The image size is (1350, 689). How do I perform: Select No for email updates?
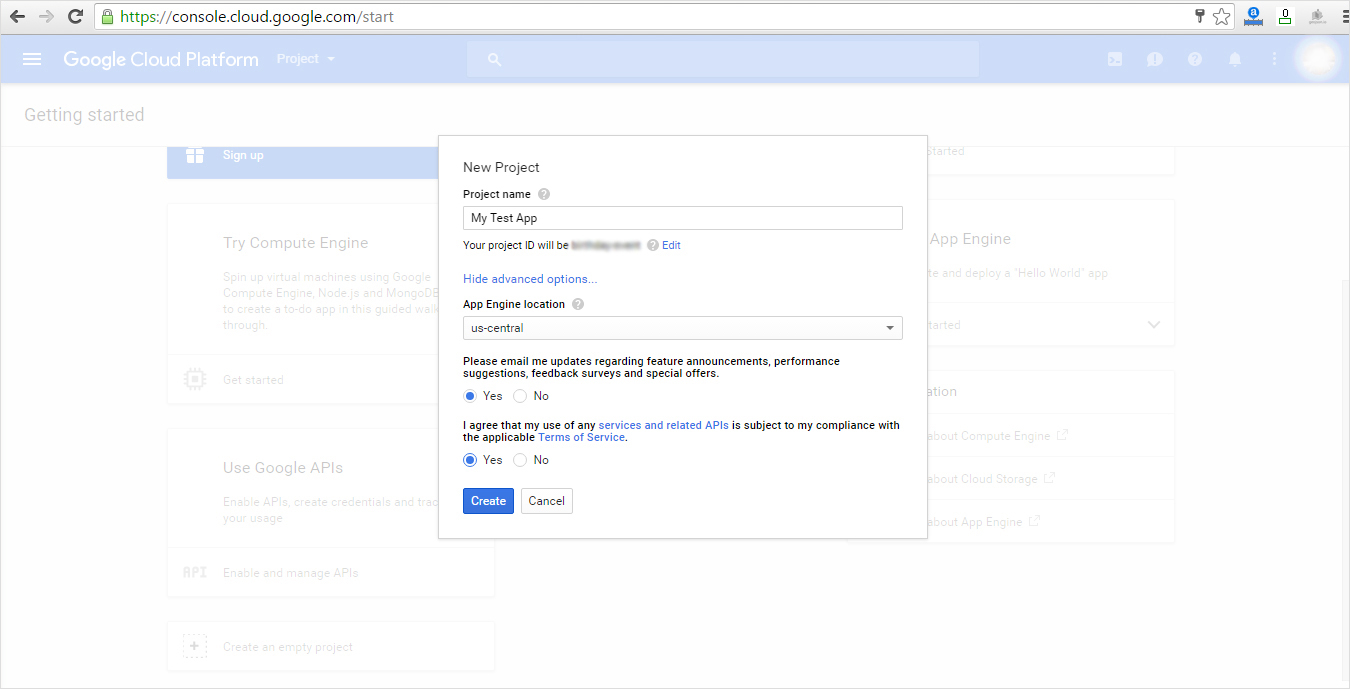point(520,396)
